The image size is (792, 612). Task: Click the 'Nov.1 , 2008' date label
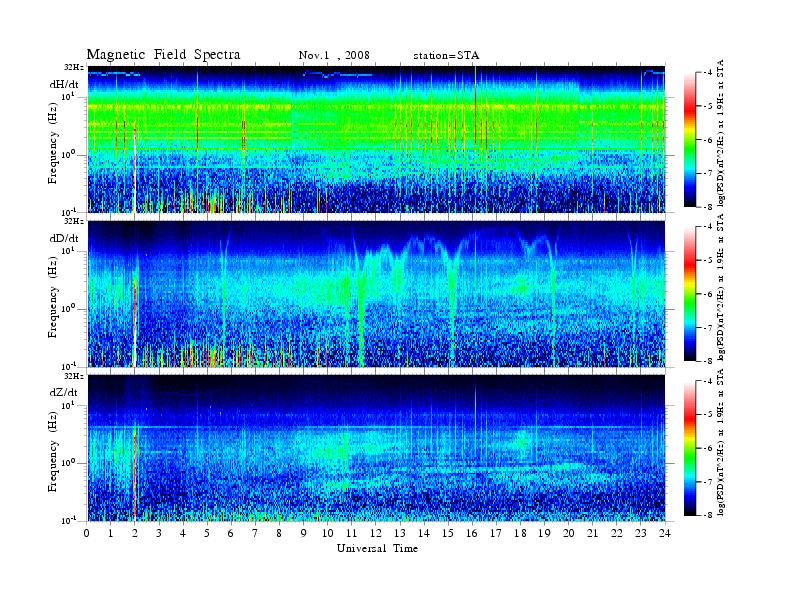(334, 55)
